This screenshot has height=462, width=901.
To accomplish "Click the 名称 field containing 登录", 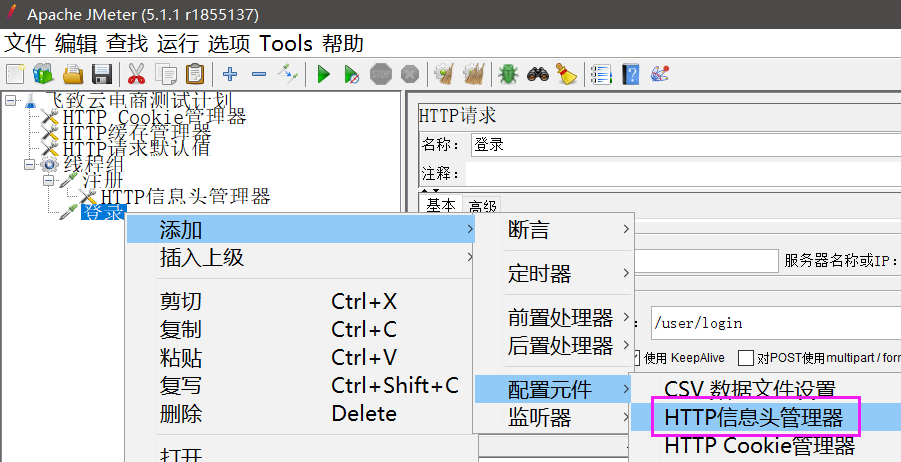I will point(686,145).
